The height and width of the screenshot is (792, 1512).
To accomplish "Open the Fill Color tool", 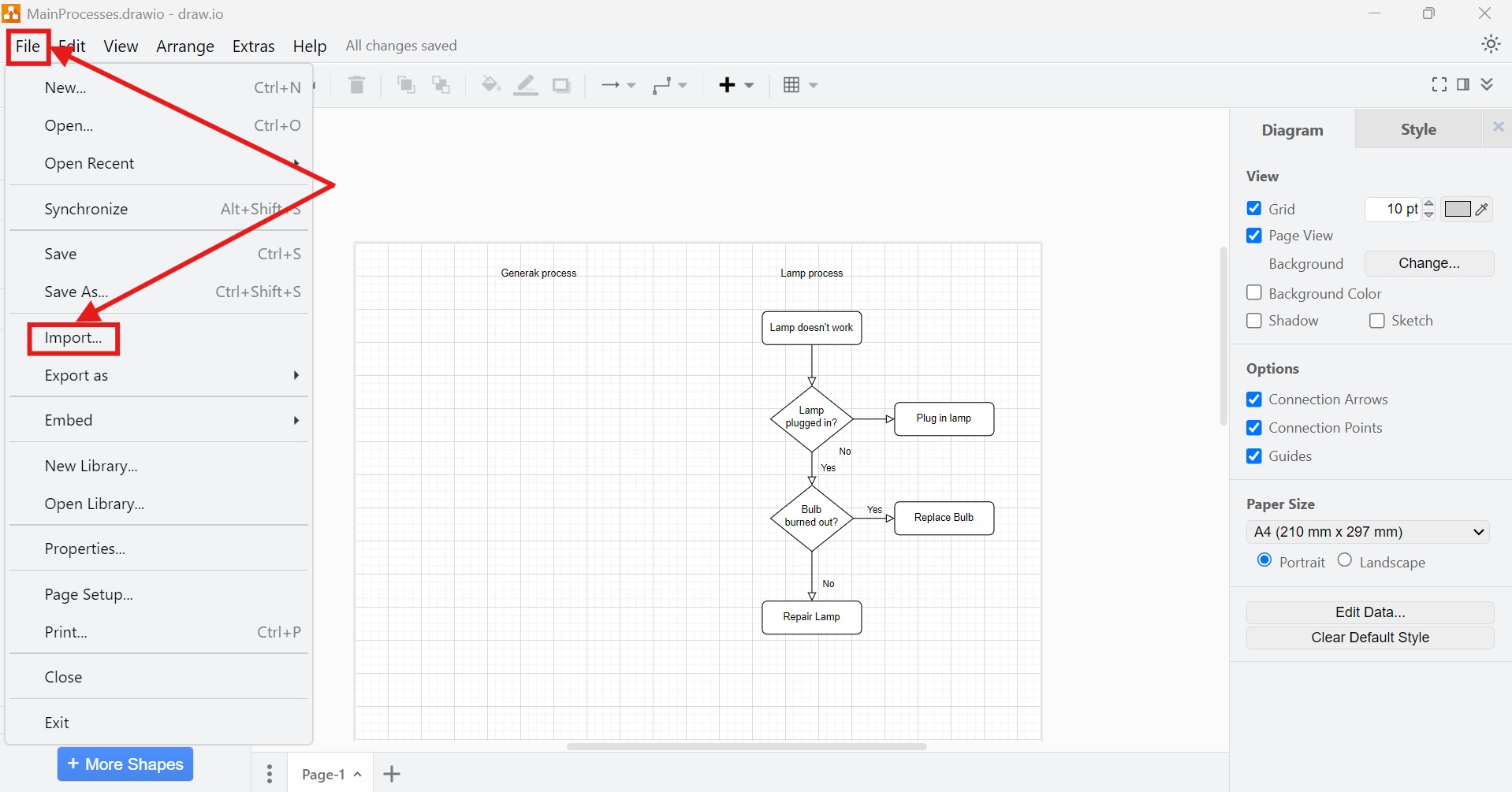I will [x=490, y=85].
